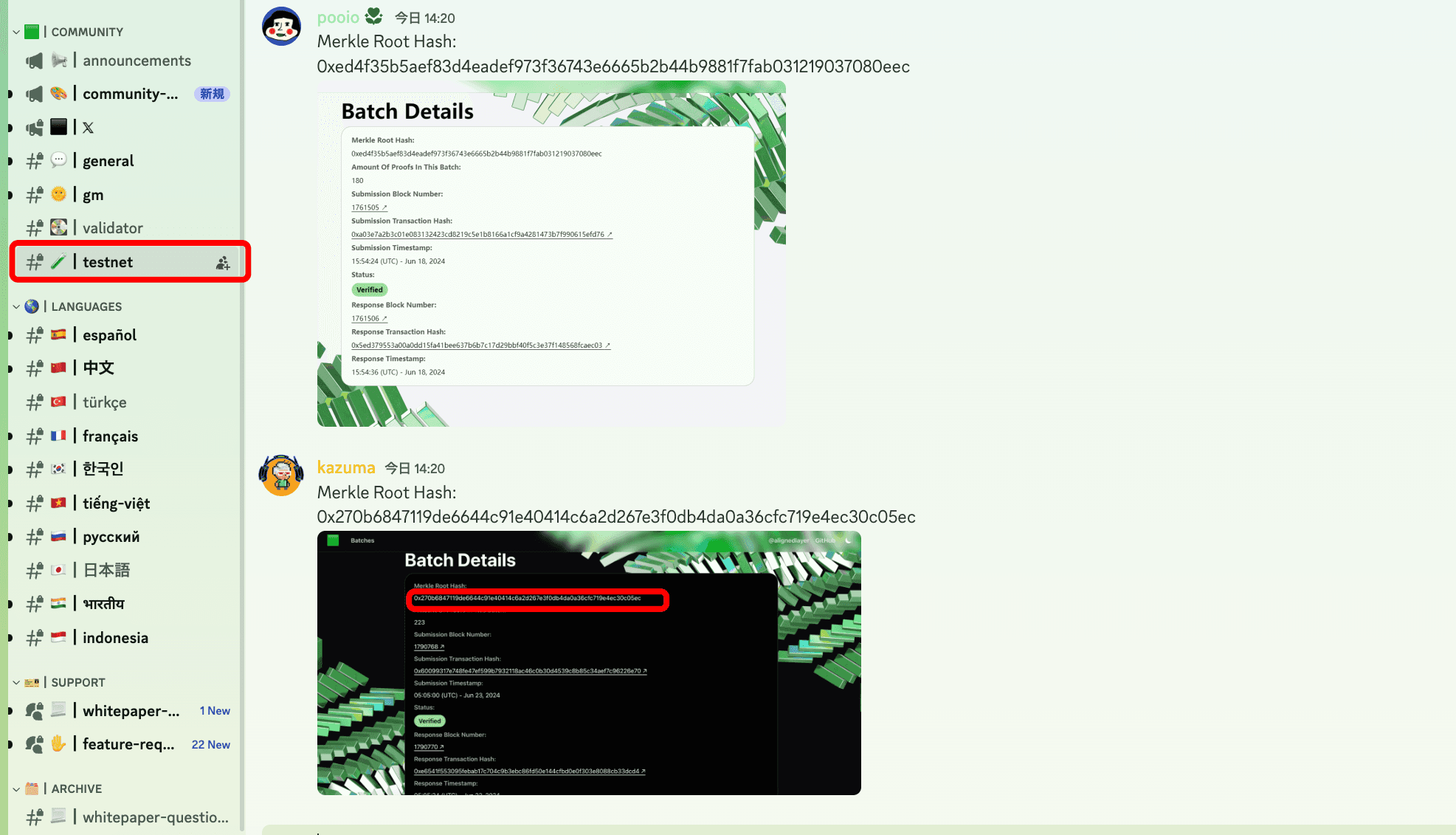Image resolution: width=1456 pixels, height=835 pixels.
Task: Click the 新規 badge on community channel
Action: (x=212, y=94)
